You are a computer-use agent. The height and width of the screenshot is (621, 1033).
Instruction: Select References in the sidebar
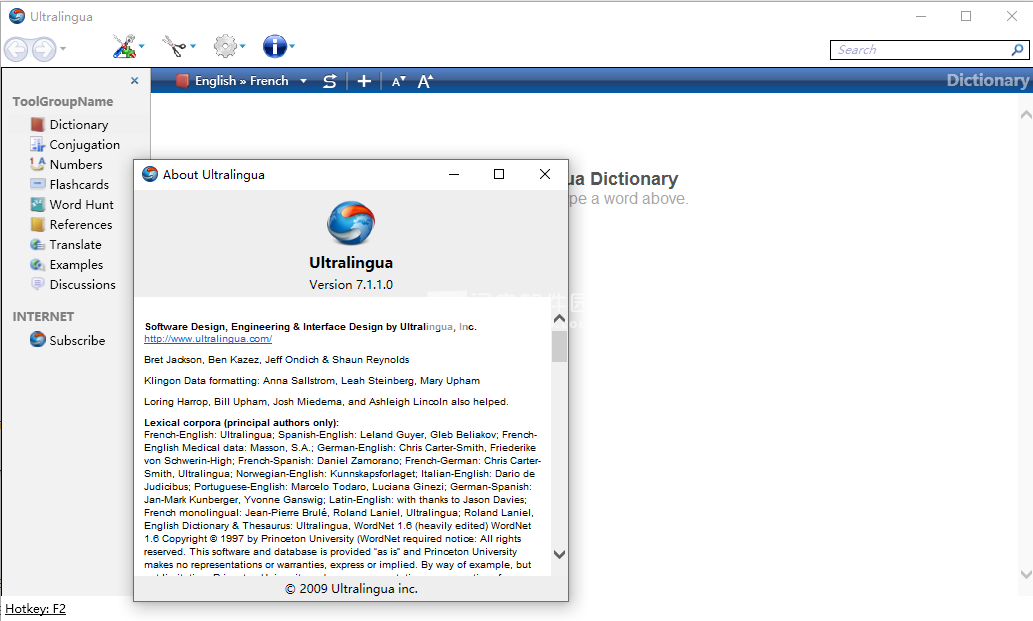(80, 225)
